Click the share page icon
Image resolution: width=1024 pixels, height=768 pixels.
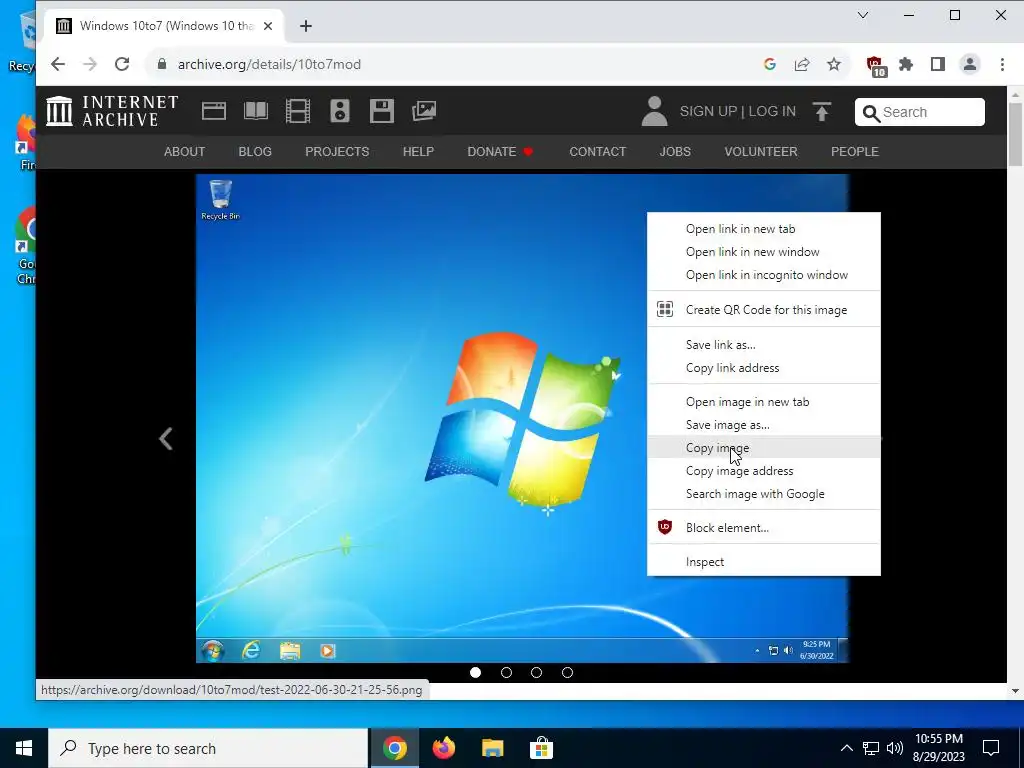(802, 64)
